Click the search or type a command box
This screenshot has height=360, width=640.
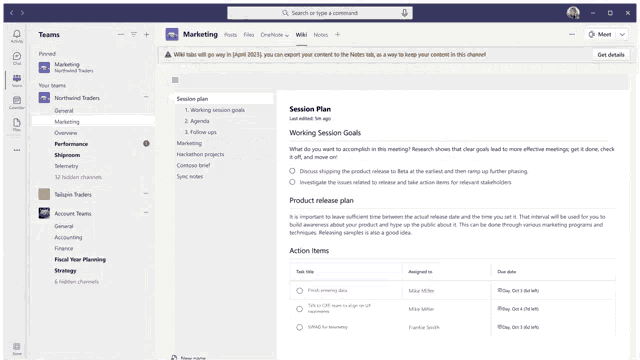click(320, 13)
